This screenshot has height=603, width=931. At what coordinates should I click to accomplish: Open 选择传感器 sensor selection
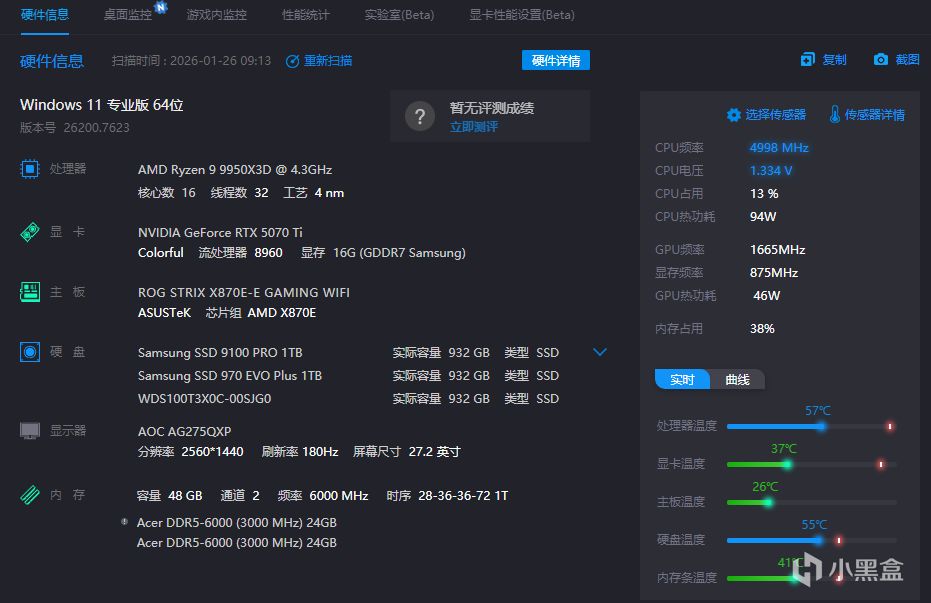click(x=775, y=115)
